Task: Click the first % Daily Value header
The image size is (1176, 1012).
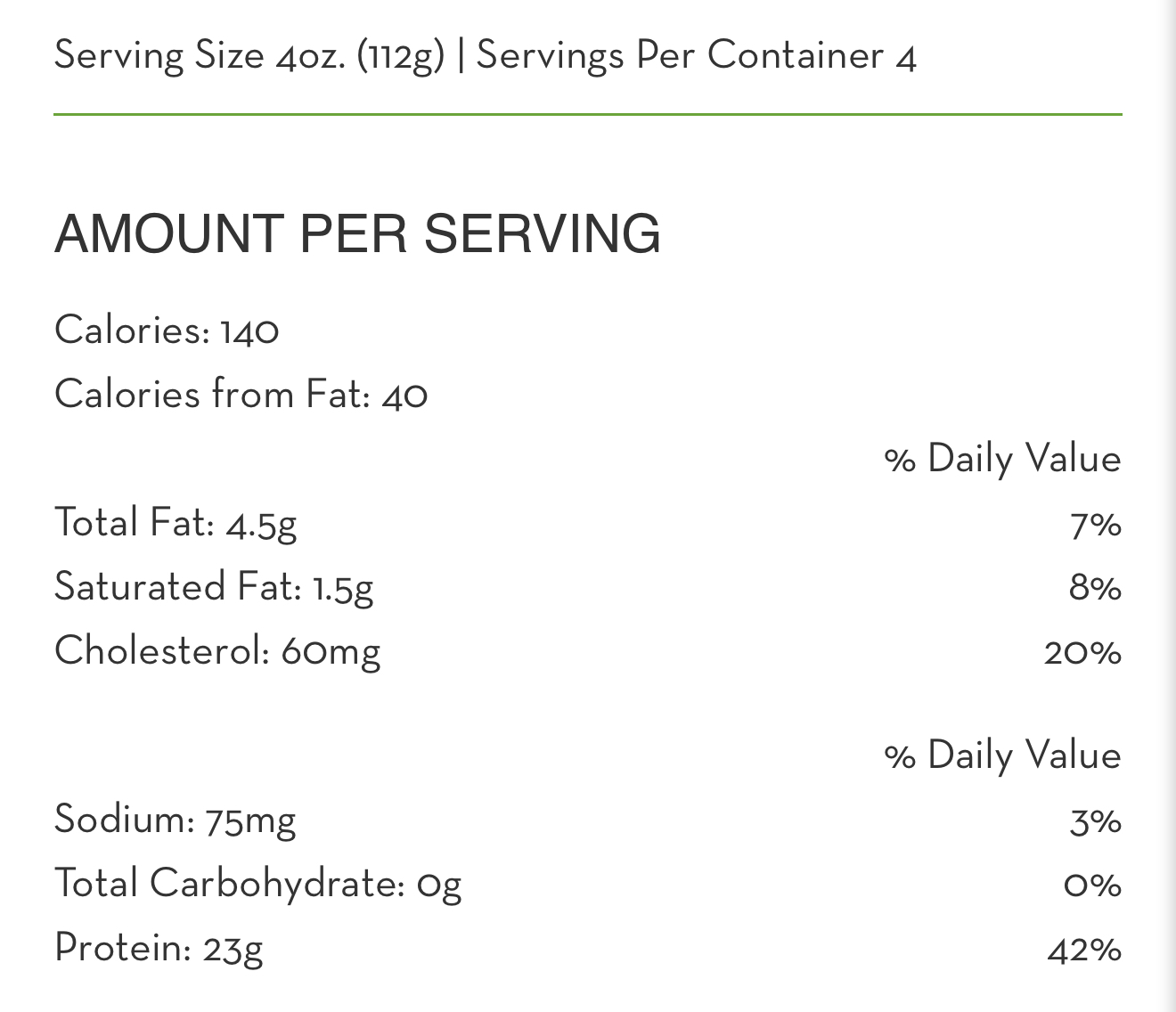Action: tap(1002, 460)
